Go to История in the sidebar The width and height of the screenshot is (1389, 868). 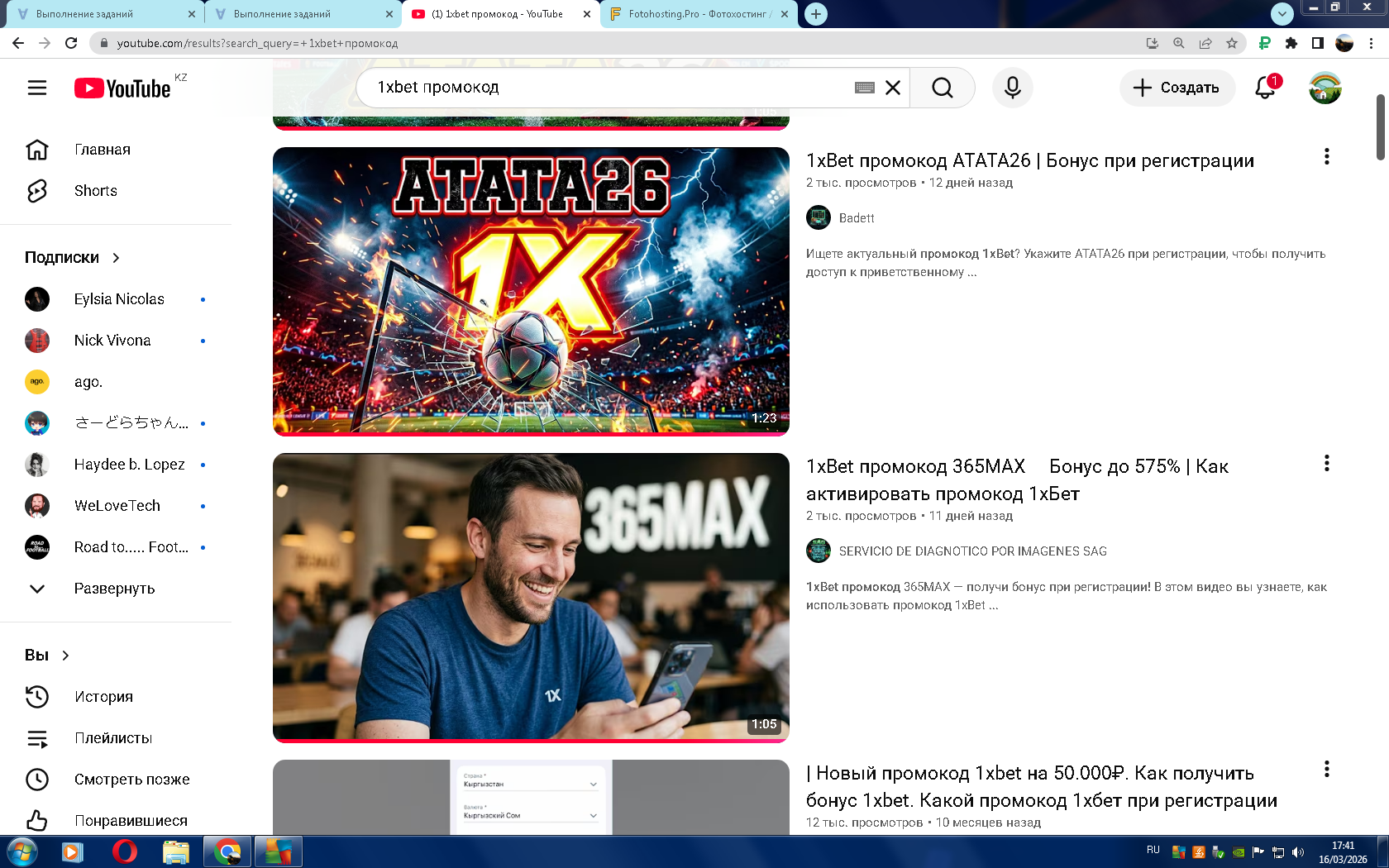pyautogui.click(x=103, y=697)
